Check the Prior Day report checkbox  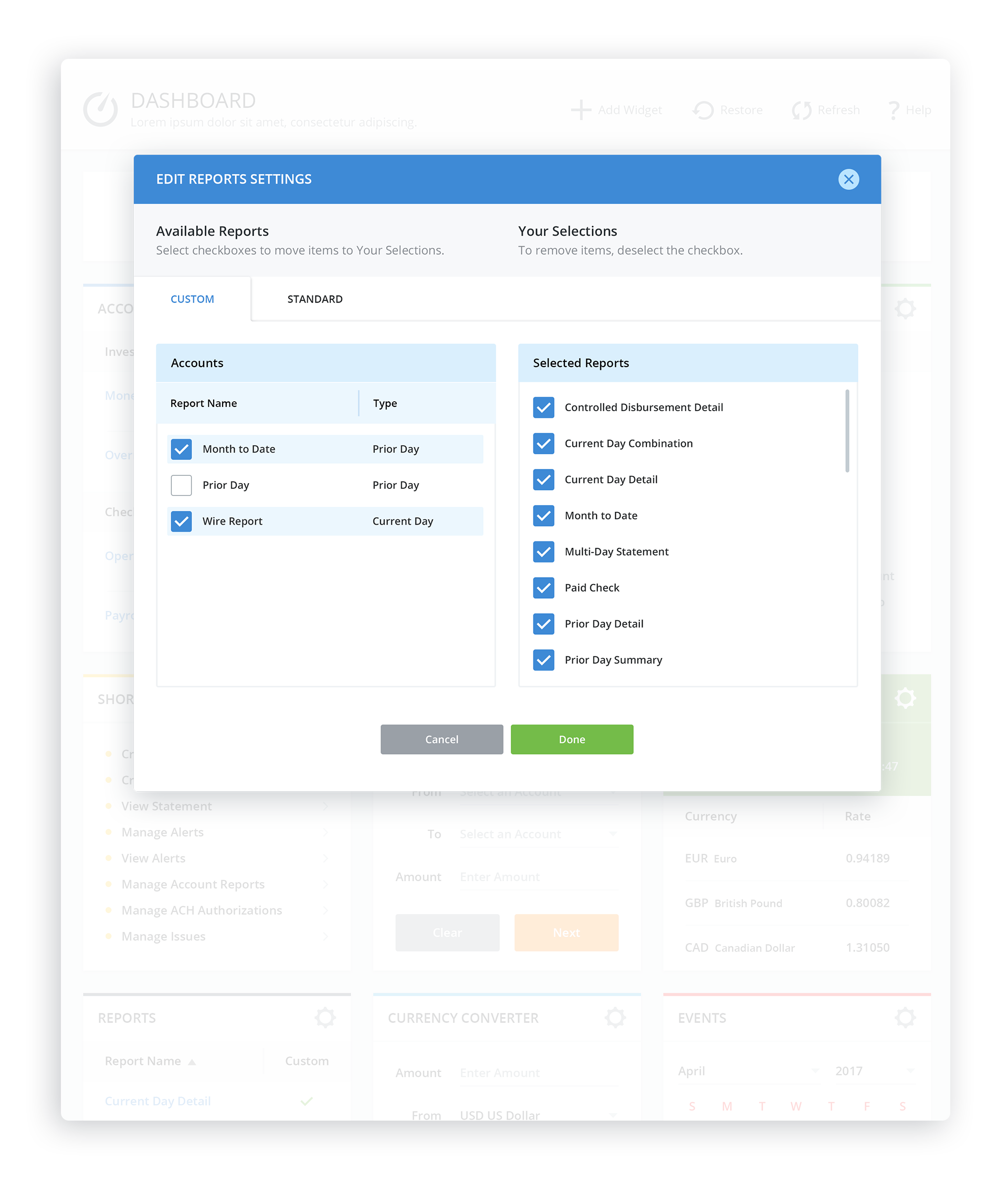(x=181, y=485)
